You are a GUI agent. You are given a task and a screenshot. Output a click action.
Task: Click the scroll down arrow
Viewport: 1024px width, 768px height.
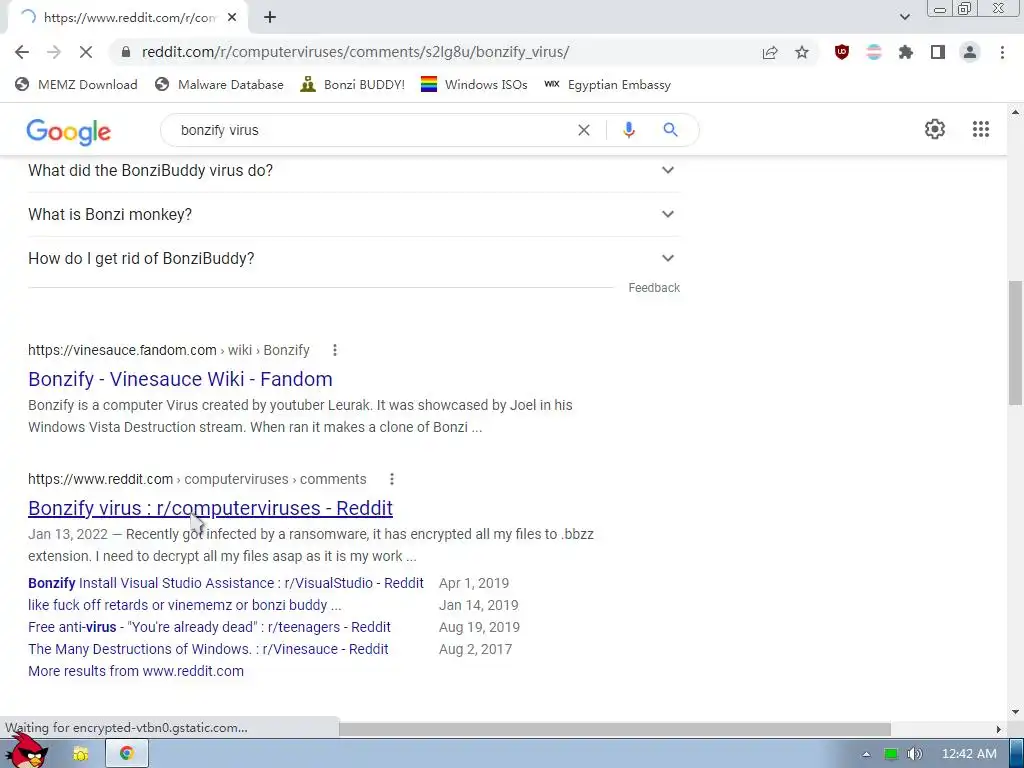(x=1015, y=711)
